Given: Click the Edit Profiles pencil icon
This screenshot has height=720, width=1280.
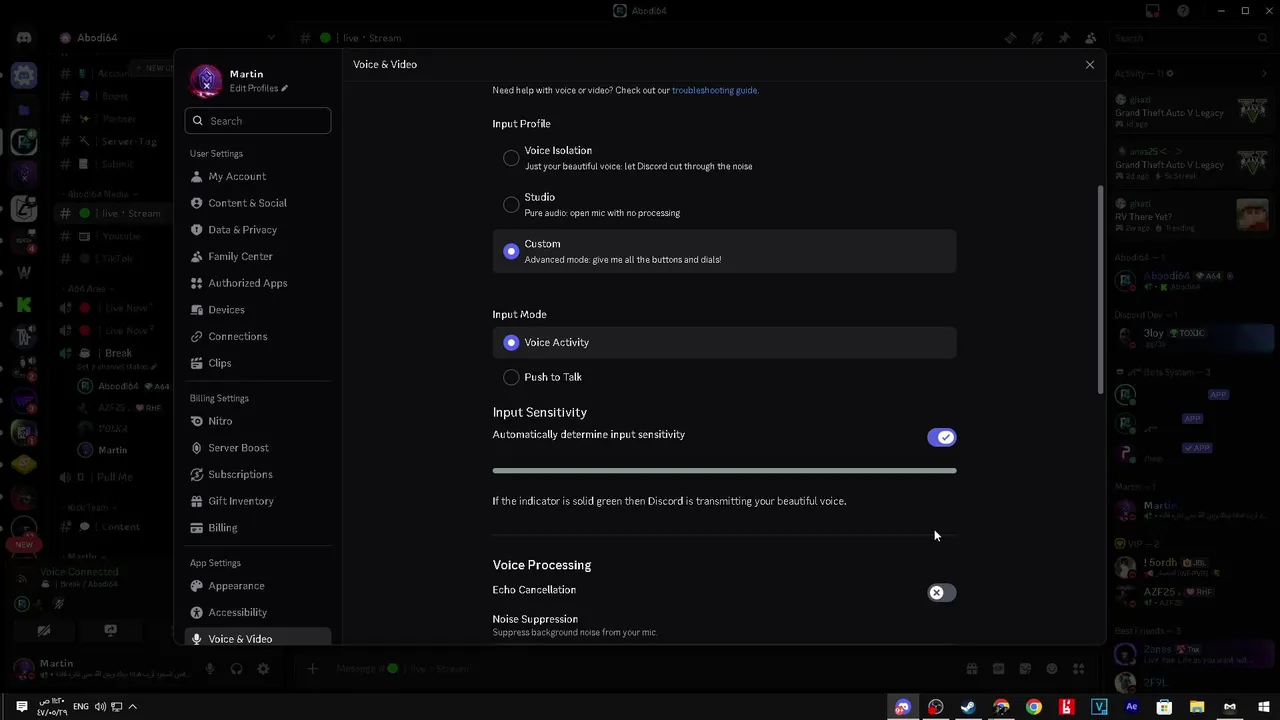Looking at the screenshot, I should [x=284, y=88].
